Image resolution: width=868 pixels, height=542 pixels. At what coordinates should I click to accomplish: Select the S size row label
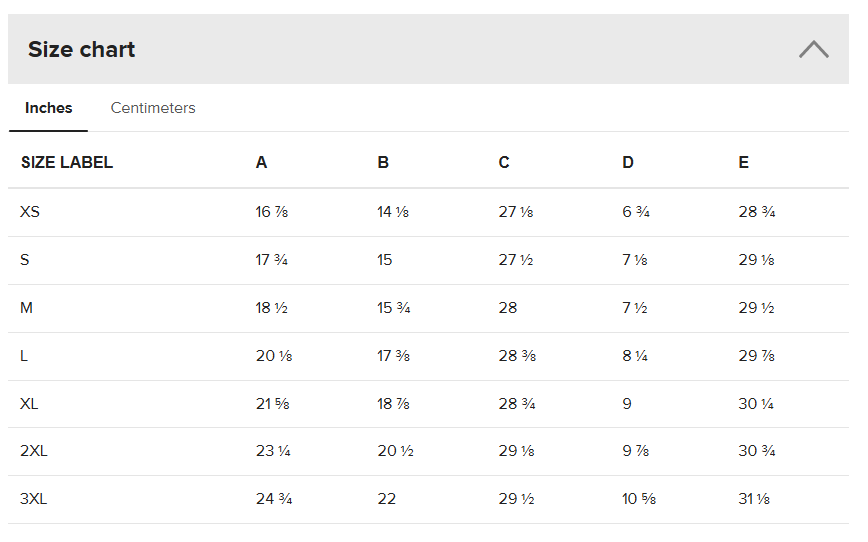click(25, 260)
